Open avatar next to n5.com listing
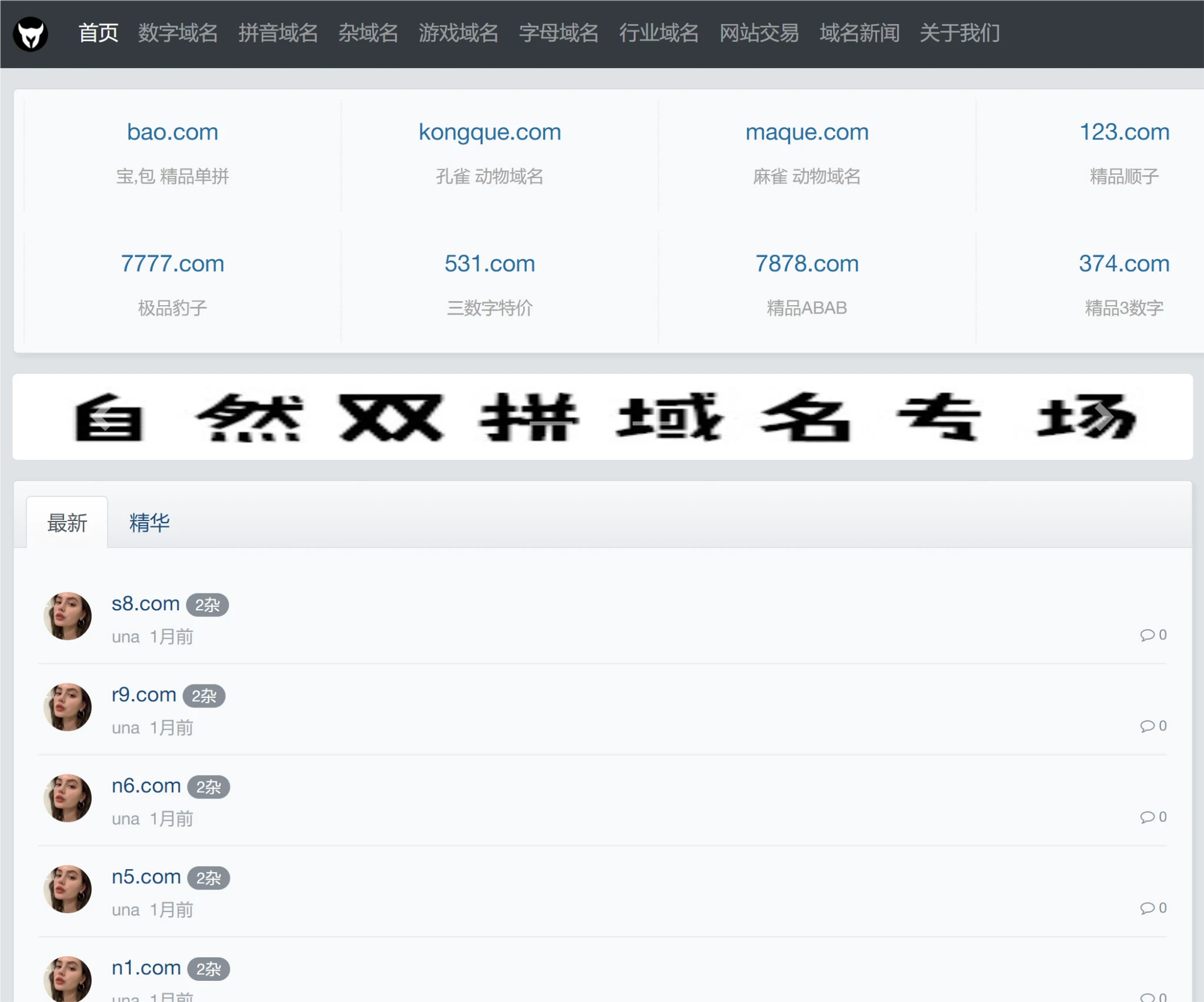 pos(68,889)
